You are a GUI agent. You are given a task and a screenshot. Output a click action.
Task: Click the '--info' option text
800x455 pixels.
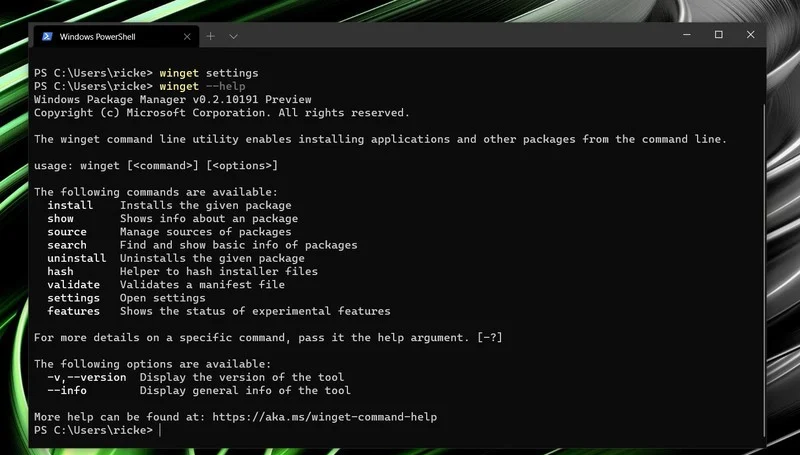pyautogui.click(x=67, y=390)
